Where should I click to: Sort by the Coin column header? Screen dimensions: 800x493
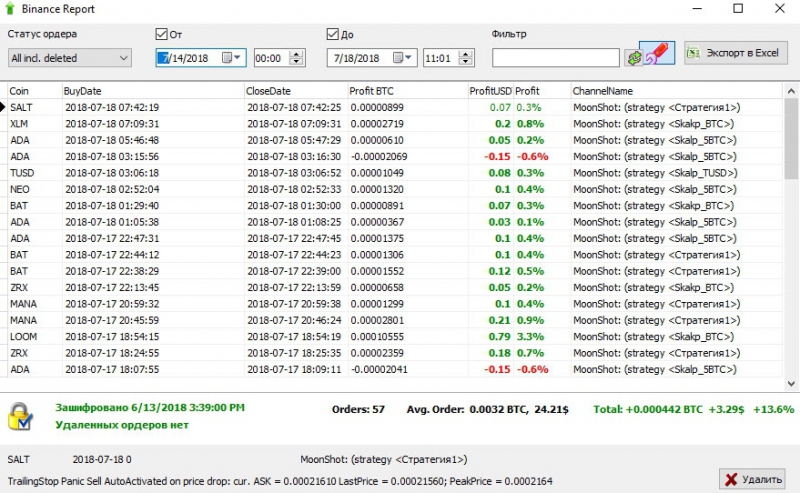point(34,91)
